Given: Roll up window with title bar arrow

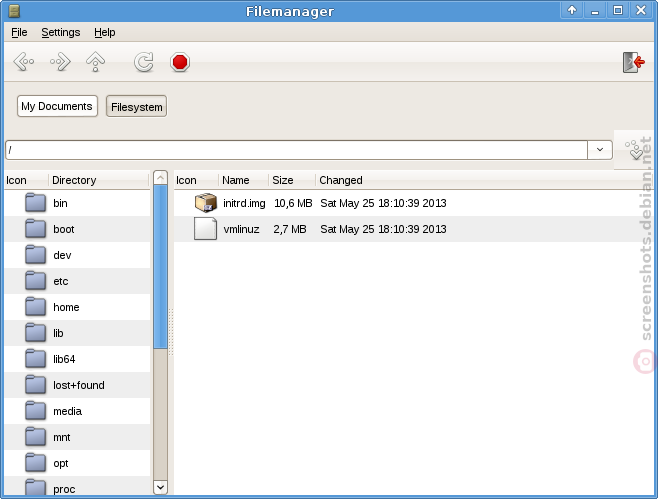Looking at the screenshot, I should coord(572,10).
